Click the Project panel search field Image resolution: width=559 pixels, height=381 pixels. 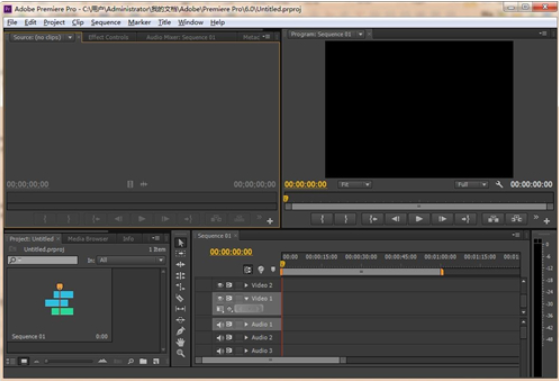pos(43,260)
